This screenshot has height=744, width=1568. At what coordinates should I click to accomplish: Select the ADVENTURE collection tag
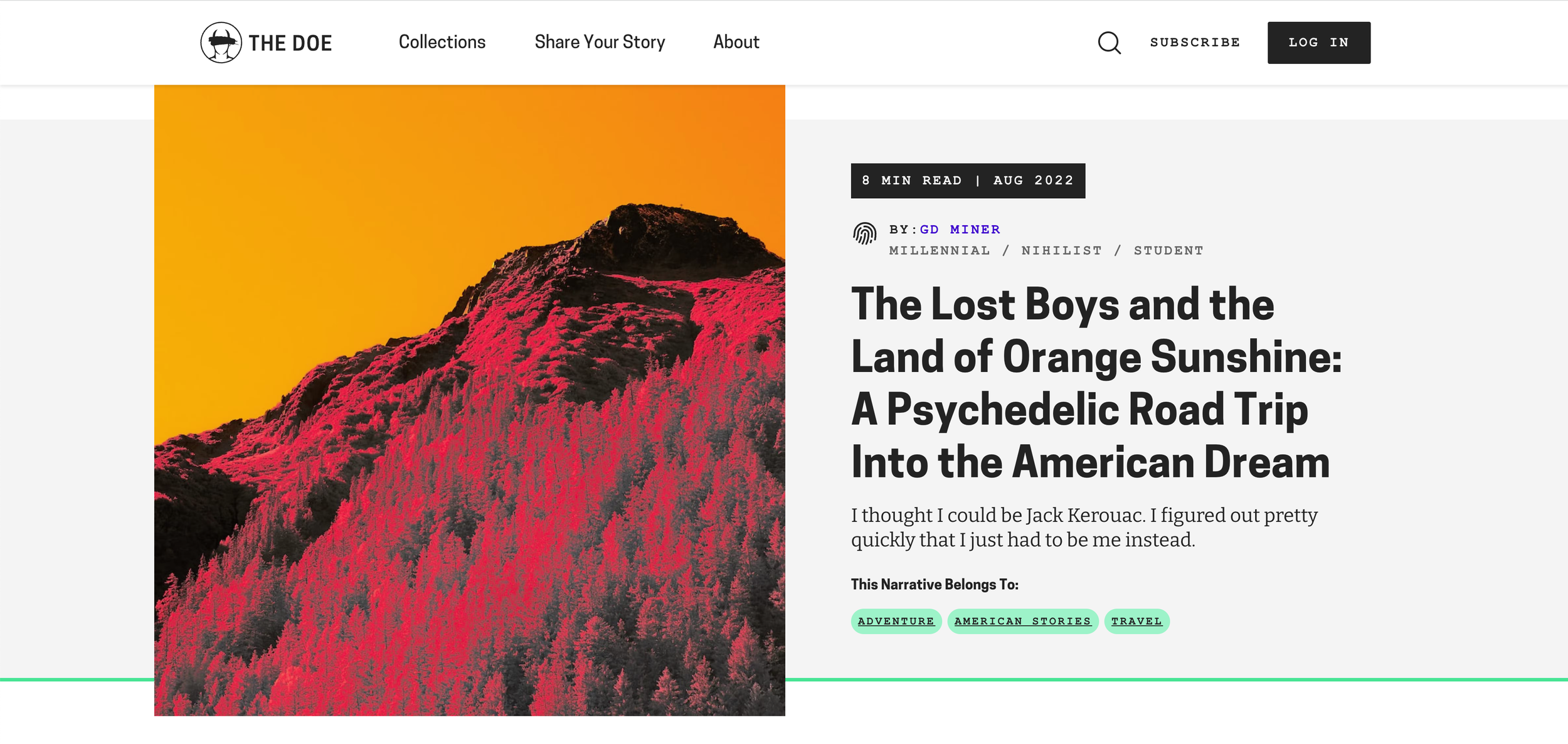pos(896,621)
